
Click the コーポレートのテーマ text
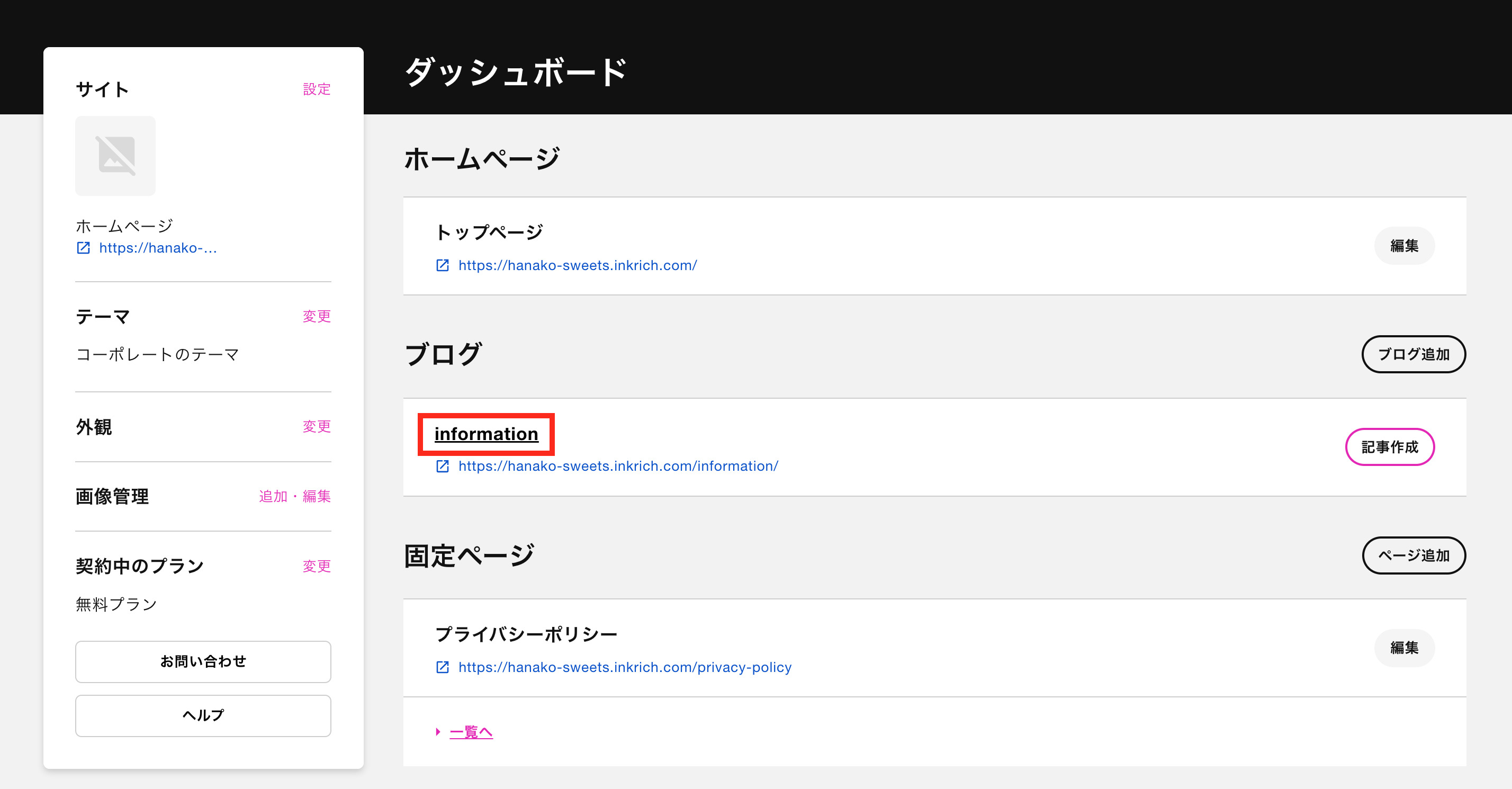click(157, 355)
